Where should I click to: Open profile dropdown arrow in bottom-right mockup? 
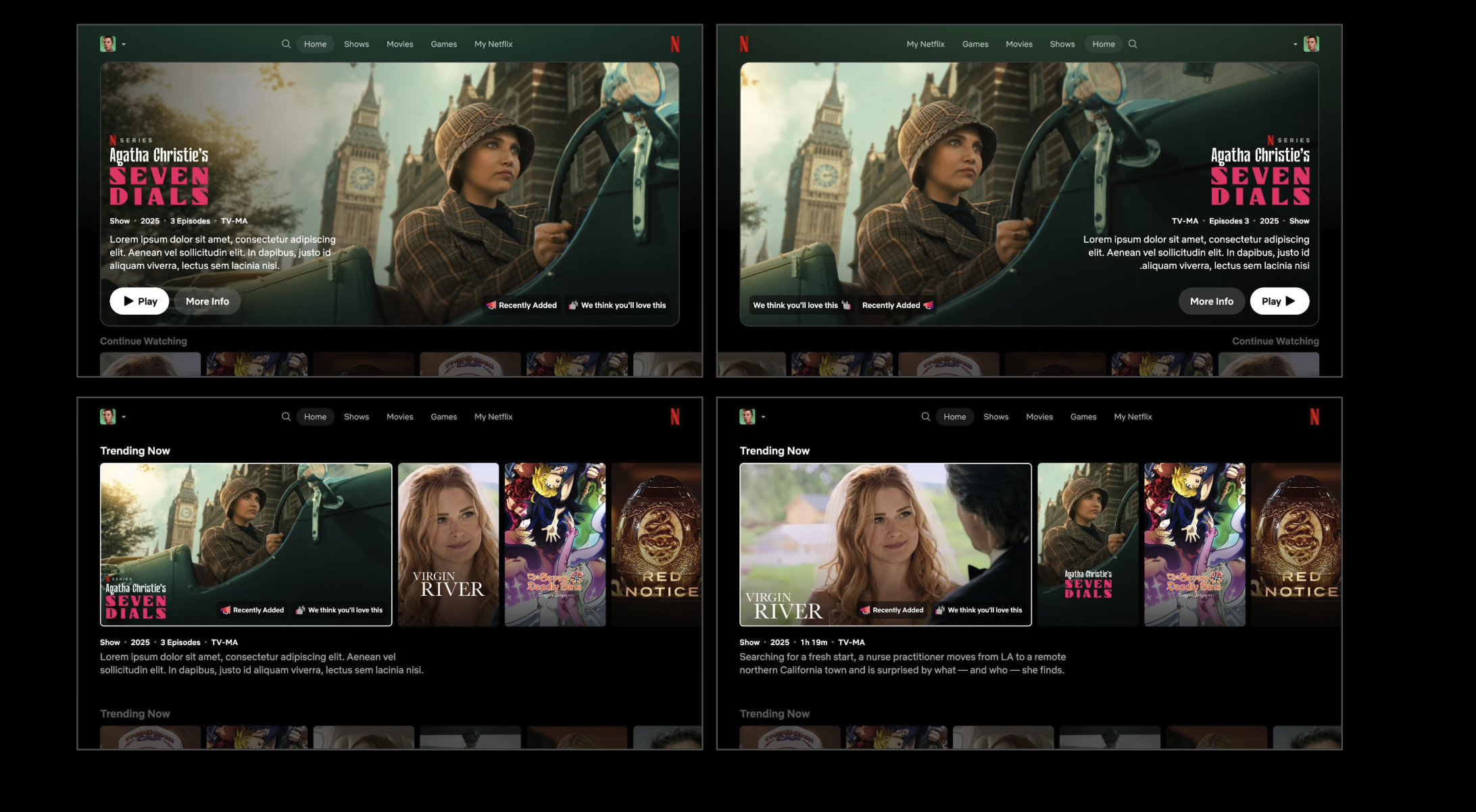coord(763,417)
